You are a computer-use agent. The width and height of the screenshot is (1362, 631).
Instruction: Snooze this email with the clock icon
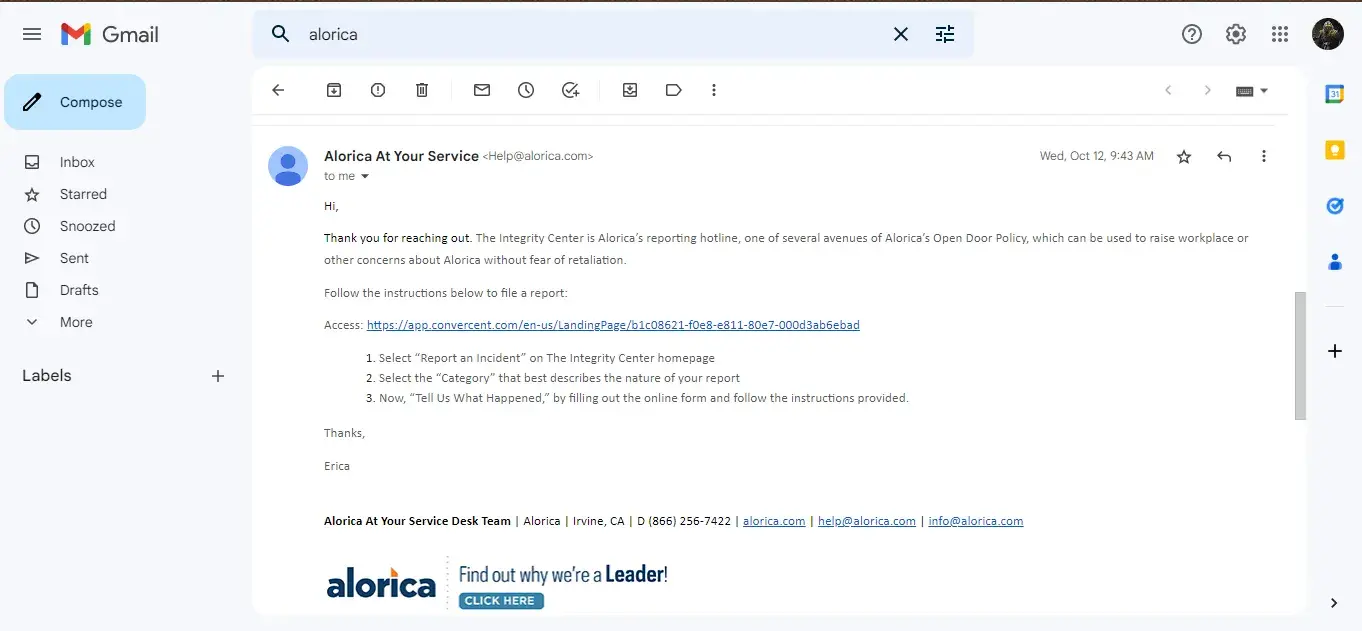[526, 90]
